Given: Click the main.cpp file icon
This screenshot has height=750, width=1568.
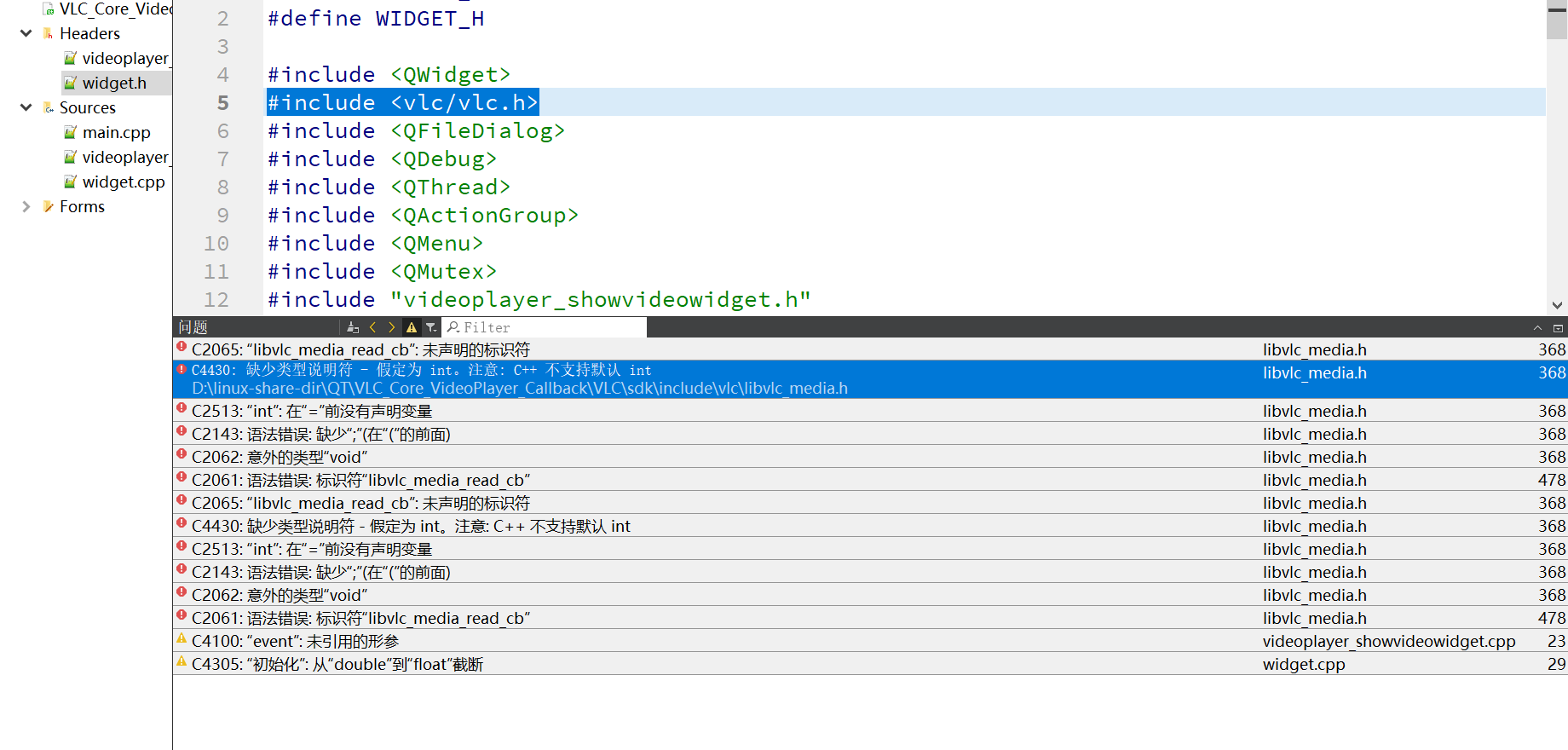Looking at the screenshot, I should [71, 132].
